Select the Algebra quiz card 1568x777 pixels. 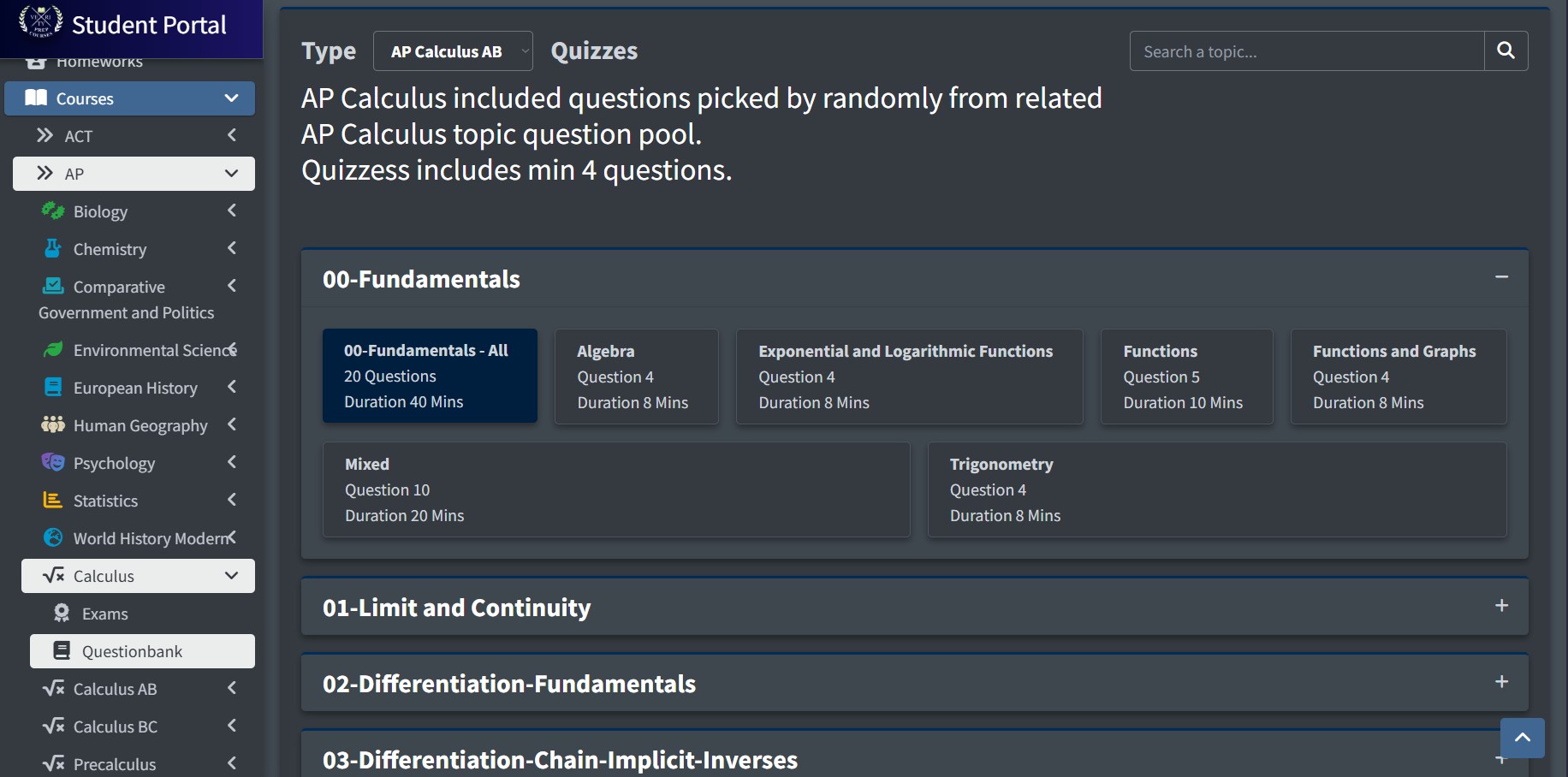coord(636,377)
